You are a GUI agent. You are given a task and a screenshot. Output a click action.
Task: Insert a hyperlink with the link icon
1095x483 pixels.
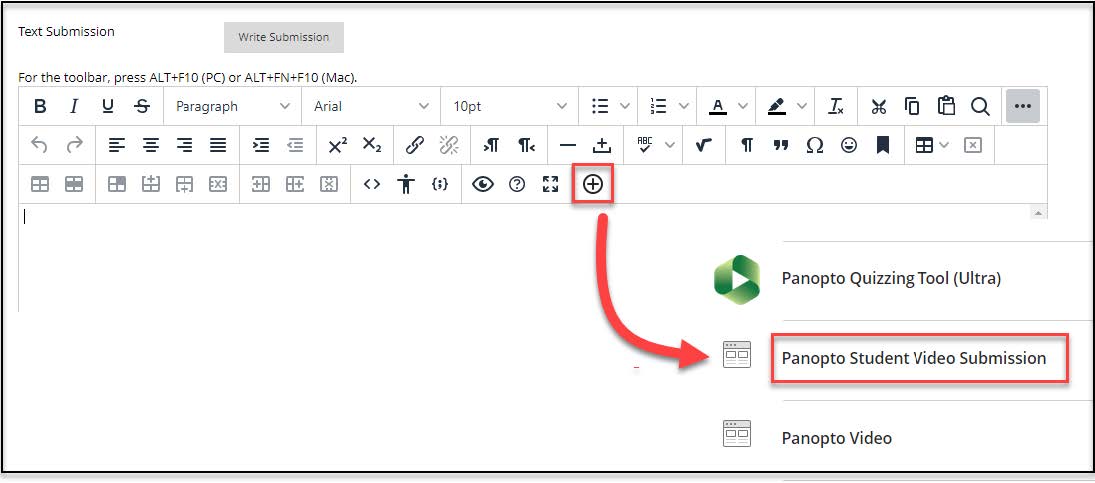tap(415, 145)
